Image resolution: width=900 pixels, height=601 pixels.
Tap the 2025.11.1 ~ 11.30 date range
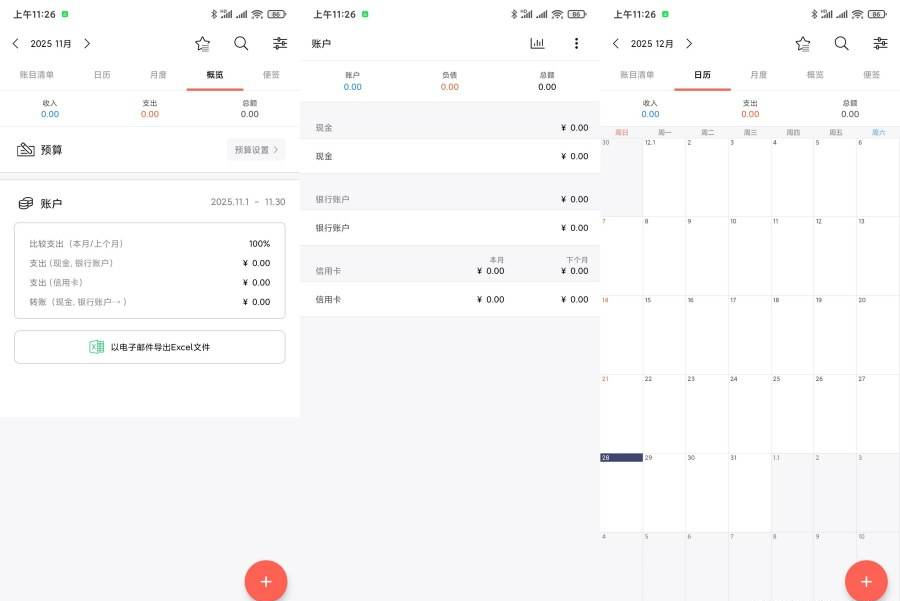pyautogui.click(x=248, y=202)
